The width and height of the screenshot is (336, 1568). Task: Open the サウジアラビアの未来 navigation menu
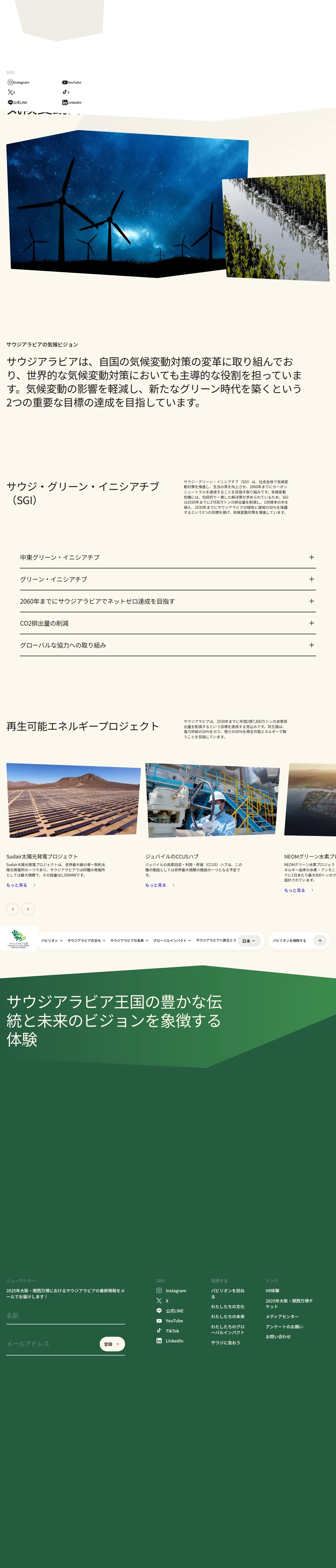coord(129,941)
